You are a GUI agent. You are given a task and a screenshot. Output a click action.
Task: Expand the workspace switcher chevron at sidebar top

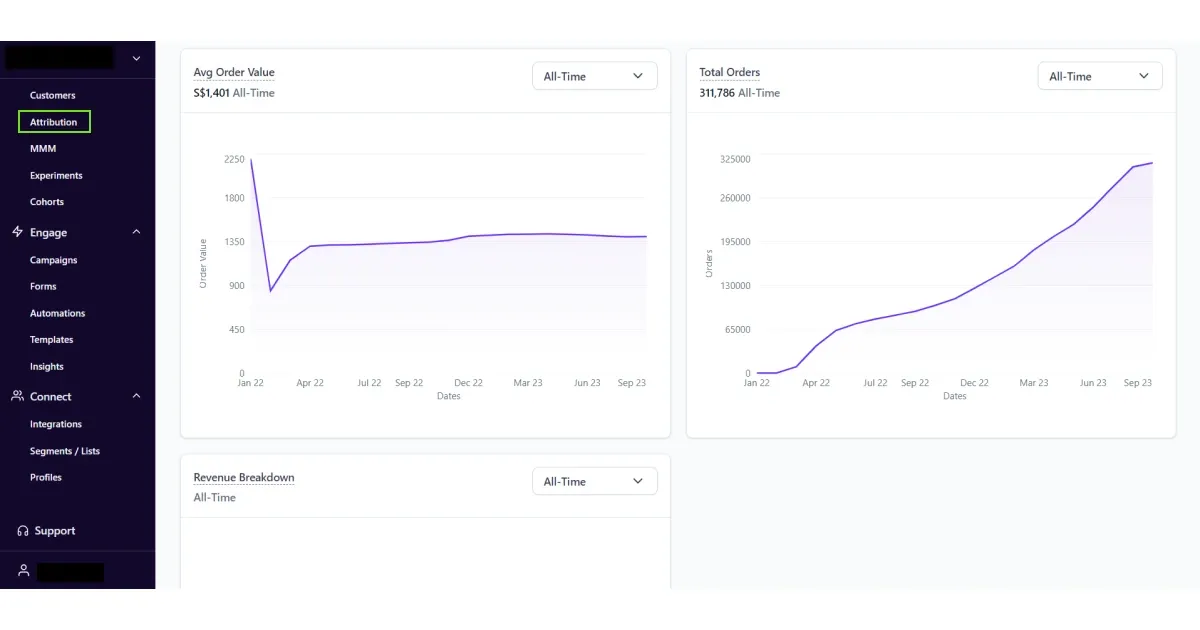[137, 58]
